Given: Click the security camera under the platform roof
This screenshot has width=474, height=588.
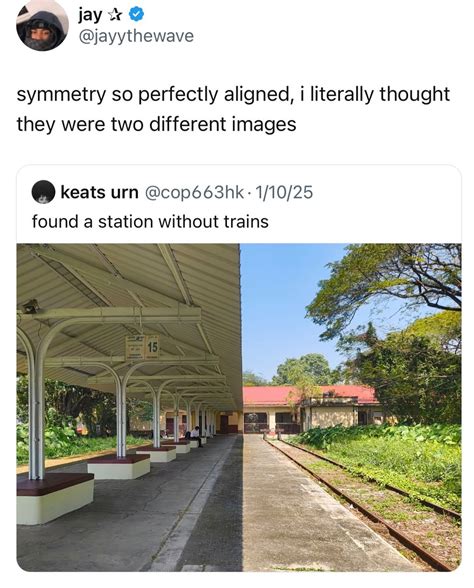Looking at the screenshot, I should tap(31, 306).
